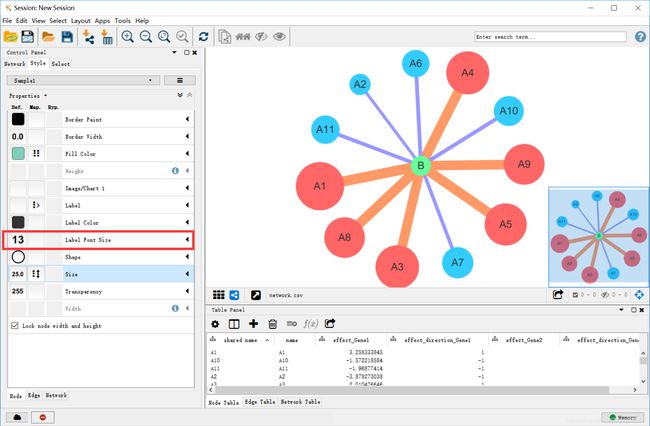Float the Control Panel window
The width and height of the screenshot is (650, 426).
pos(187,53)
